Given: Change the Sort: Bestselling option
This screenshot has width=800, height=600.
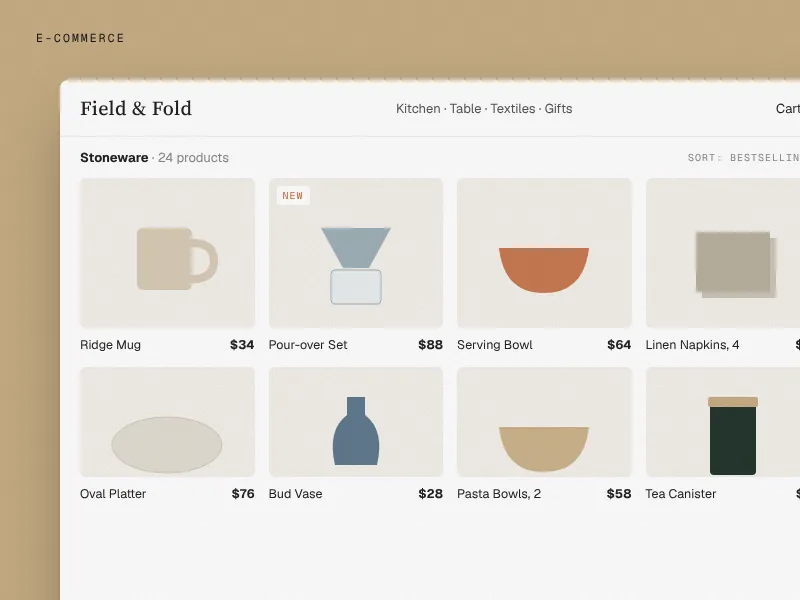Looking at the screenshot, I should (743, 158).
